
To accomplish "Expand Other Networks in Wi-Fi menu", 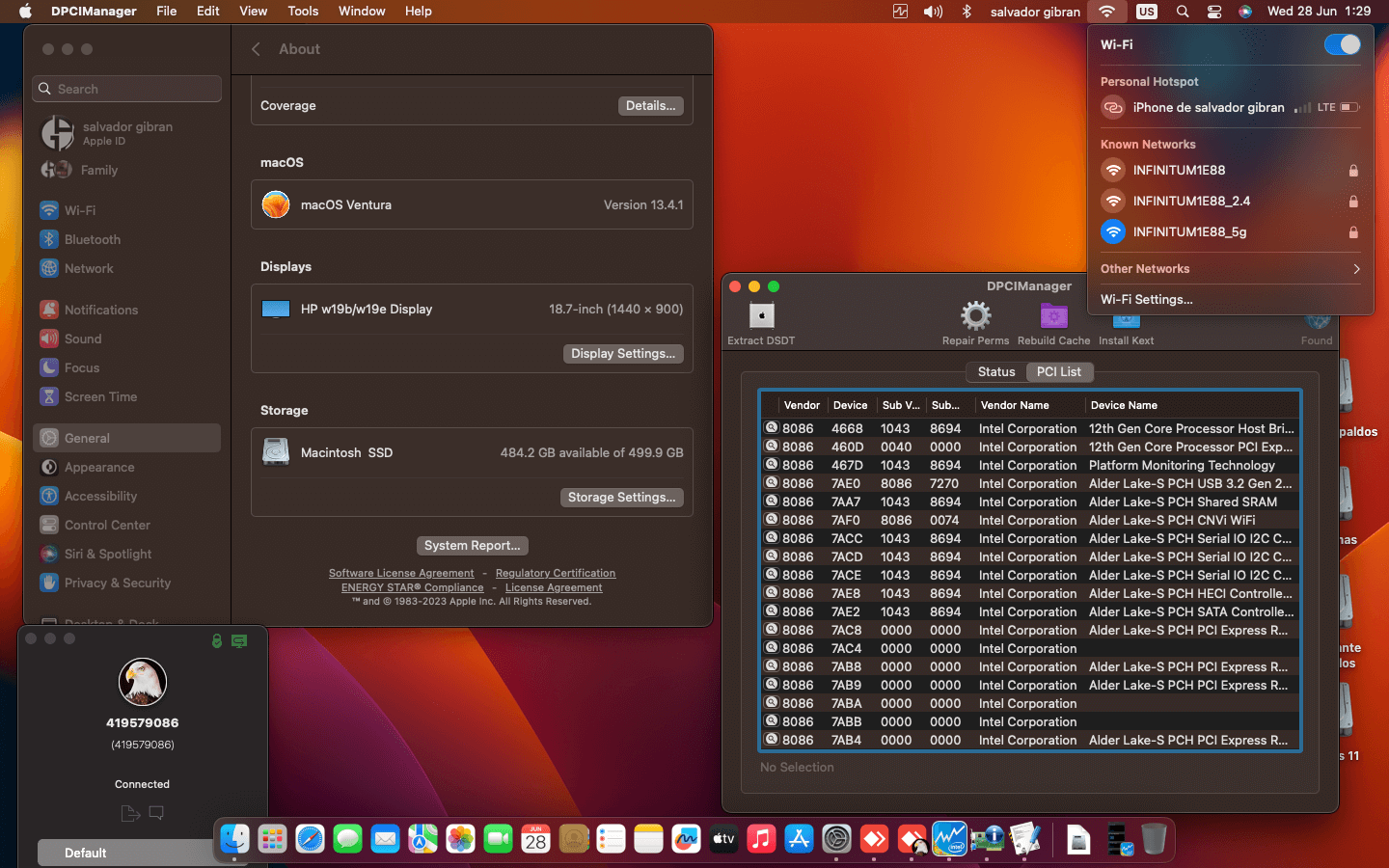I will (1231, 269).
